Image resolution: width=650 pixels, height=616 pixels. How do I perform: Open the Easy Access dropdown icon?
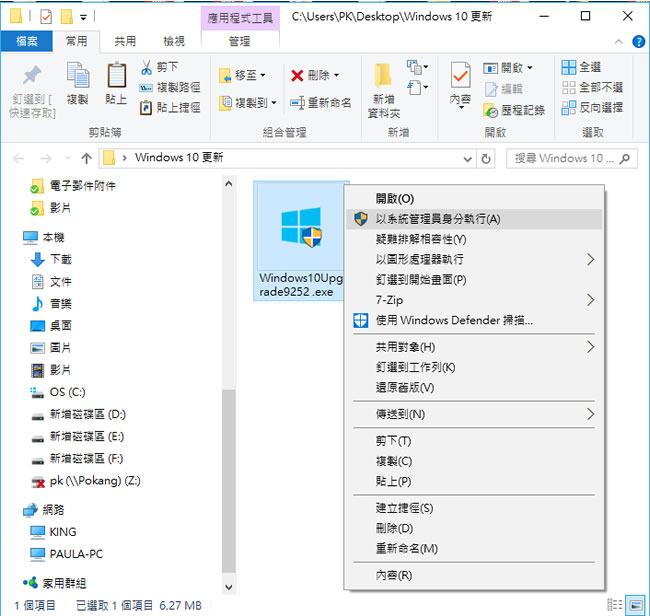point(417,87)
